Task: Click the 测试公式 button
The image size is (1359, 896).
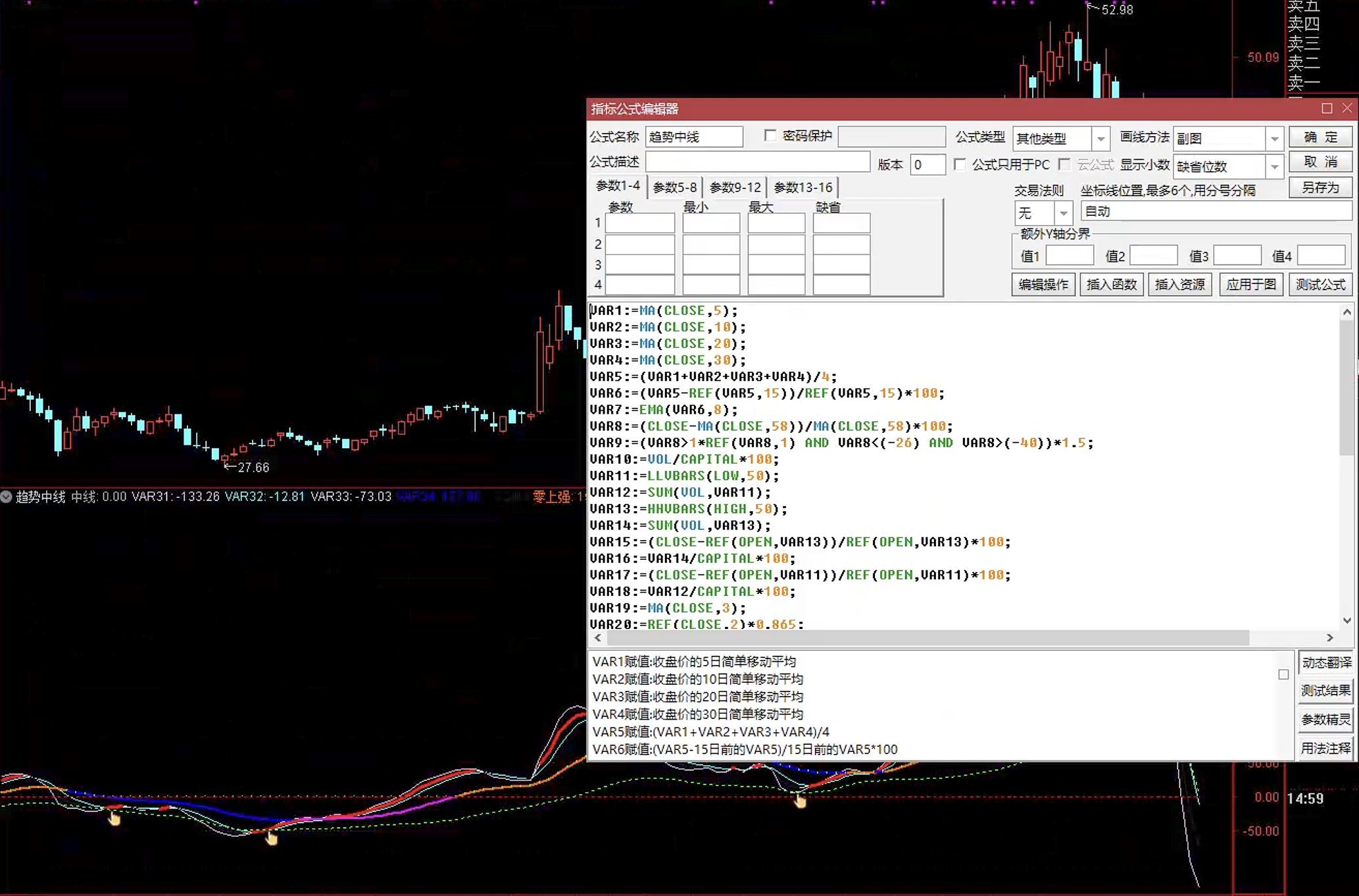Action: tap(1321, 284)
